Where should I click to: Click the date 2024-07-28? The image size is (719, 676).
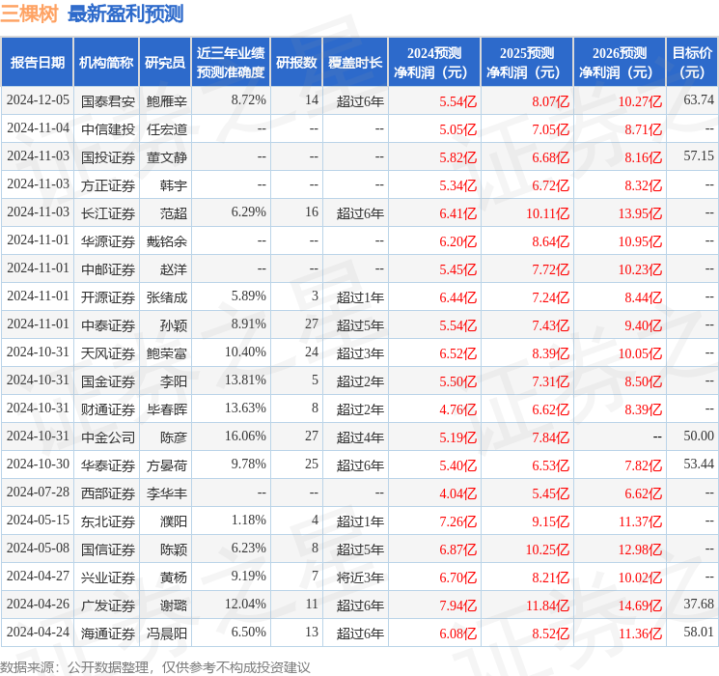[x=38, y=492]
